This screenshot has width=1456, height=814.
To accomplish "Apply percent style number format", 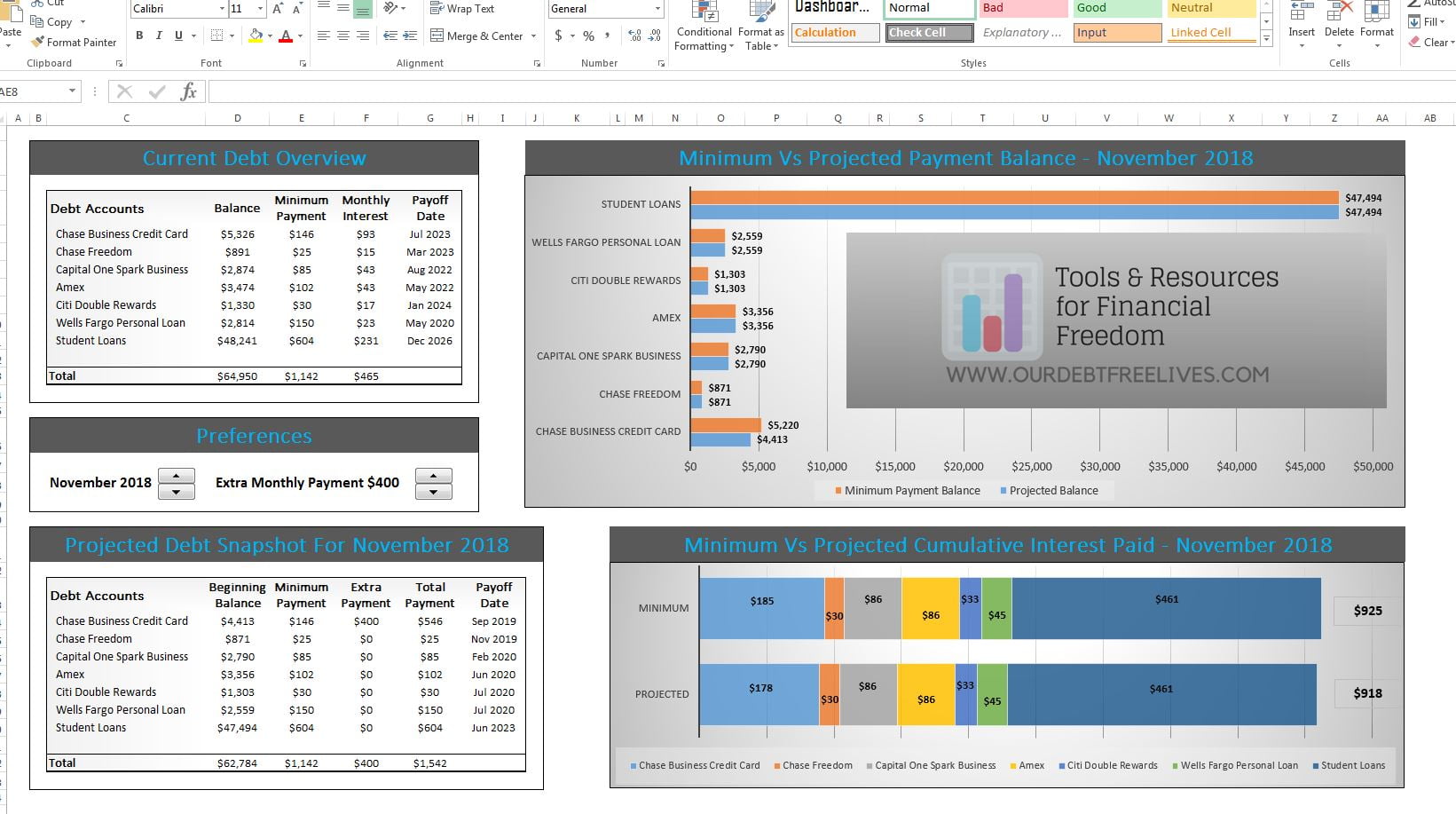I will 588,36.
